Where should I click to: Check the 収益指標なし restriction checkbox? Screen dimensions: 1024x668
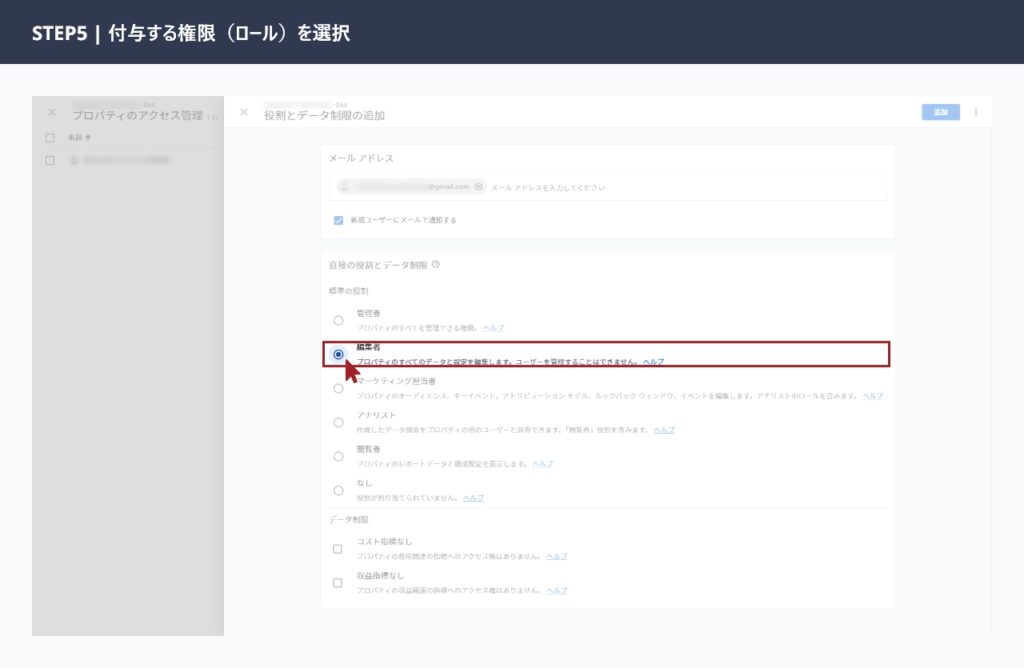coord(338,583)
